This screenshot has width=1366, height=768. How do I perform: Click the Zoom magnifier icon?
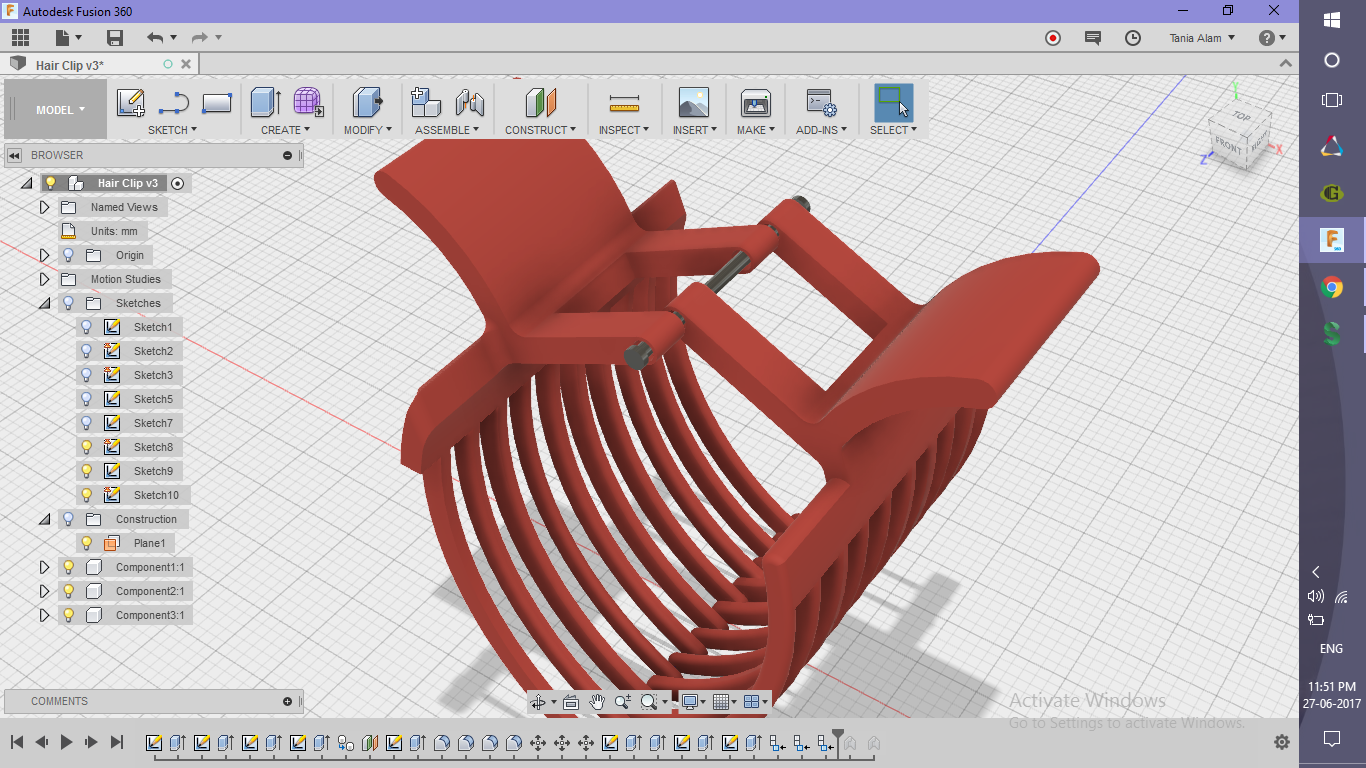[x=623, y=702]
